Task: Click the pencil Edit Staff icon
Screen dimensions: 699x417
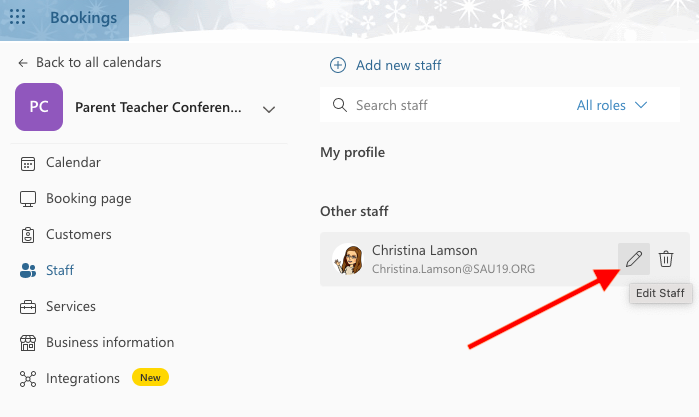Action: pos(633,259)
